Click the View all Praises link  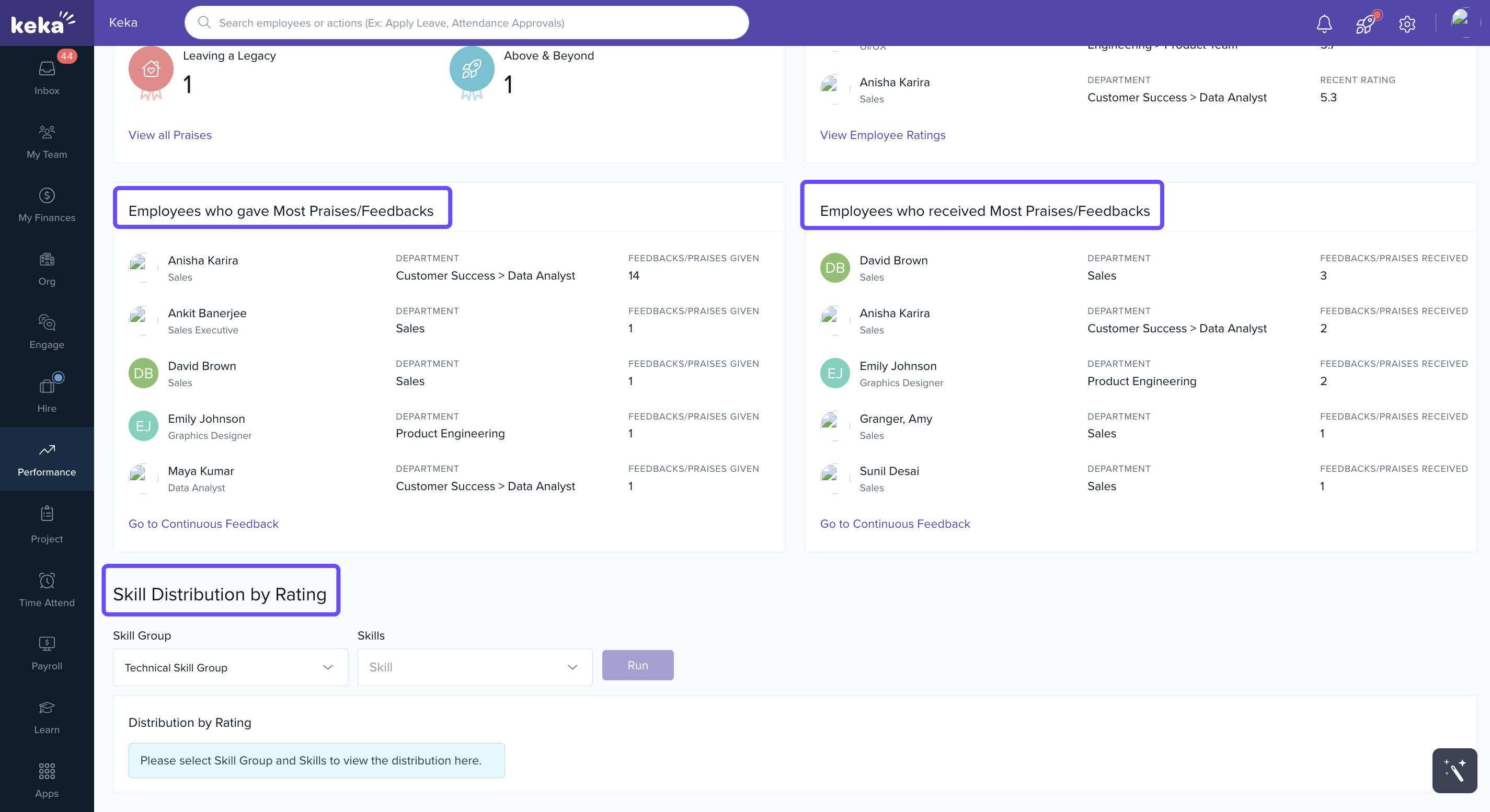(169, 135)
